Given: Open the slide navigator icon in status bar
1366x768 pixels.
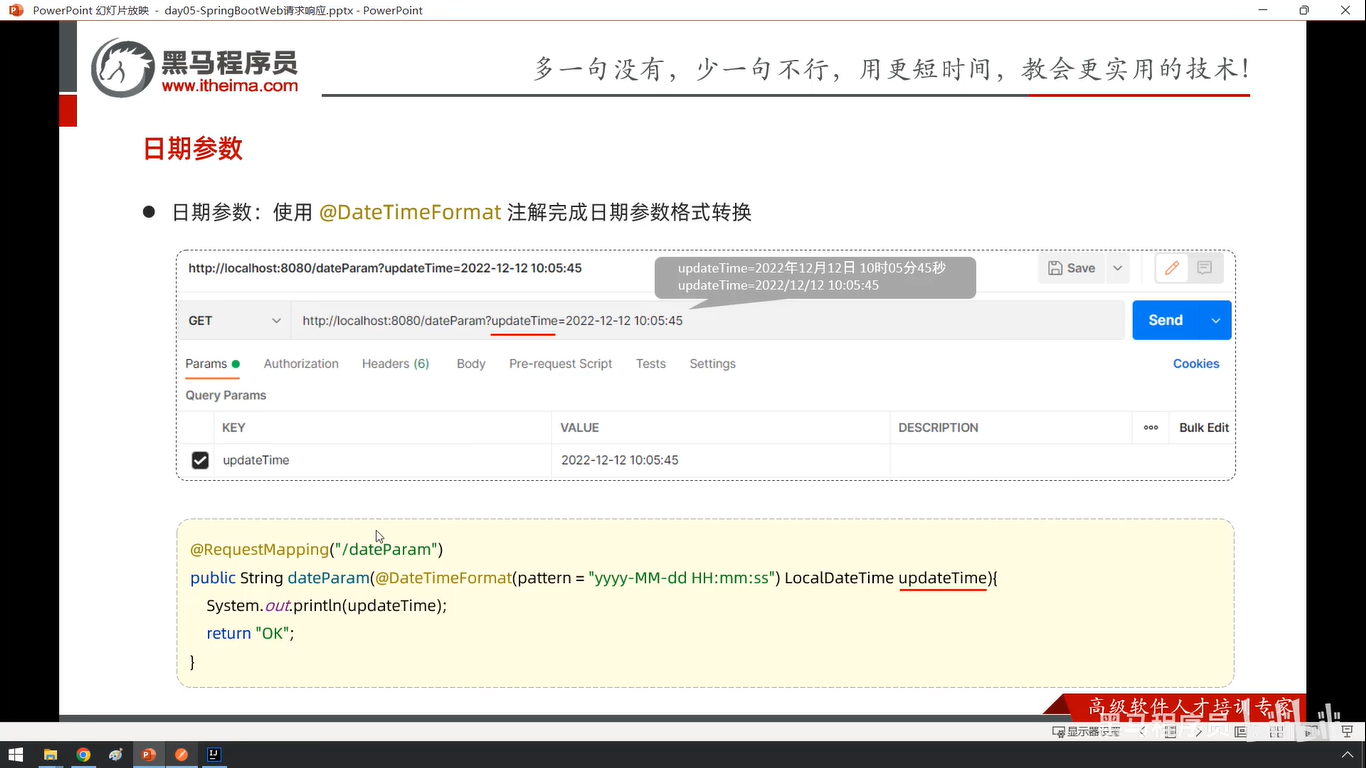Looking at the screenshot, I should click(x=1170, y=731).
